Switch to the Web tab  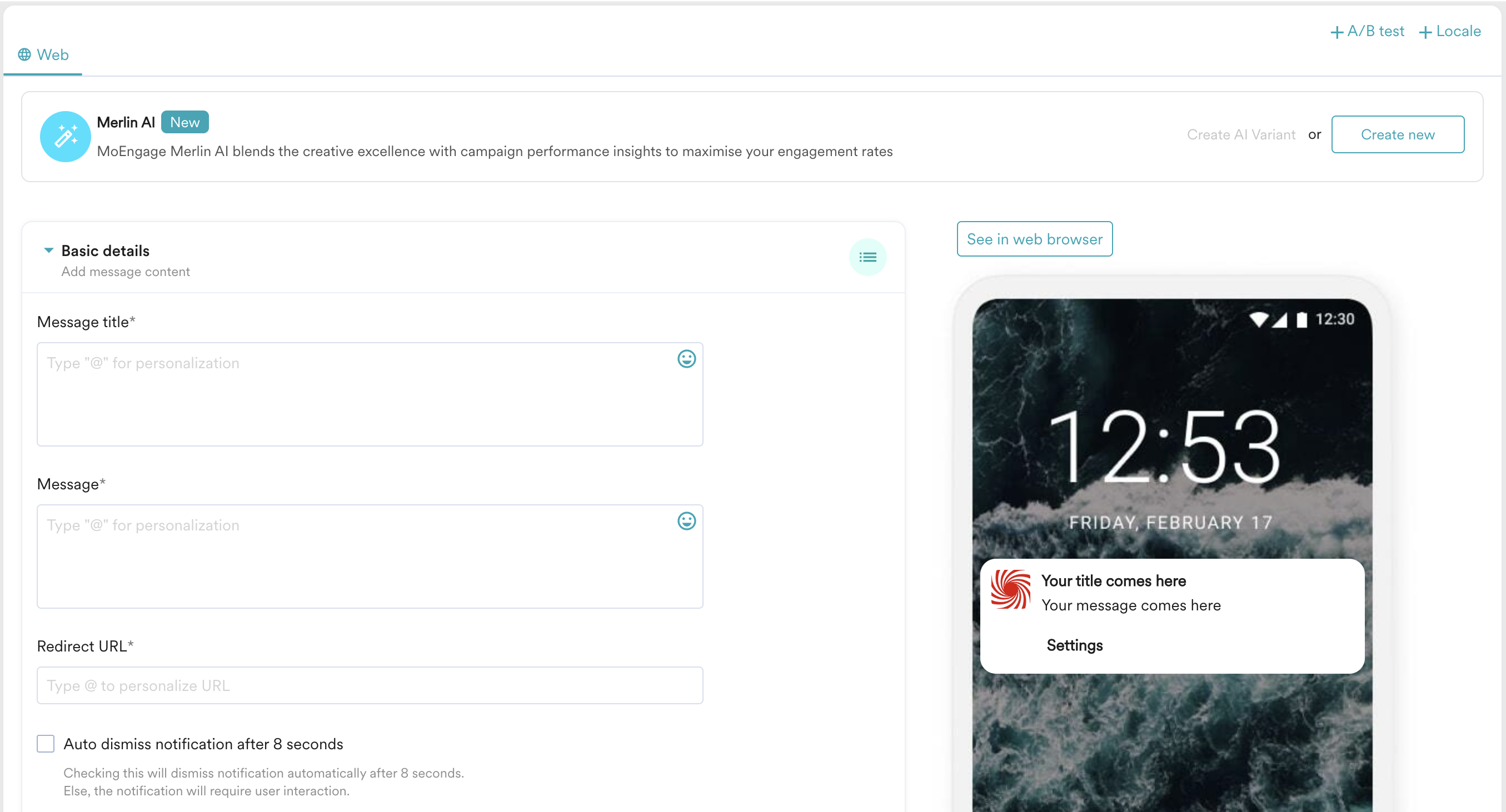52,55
